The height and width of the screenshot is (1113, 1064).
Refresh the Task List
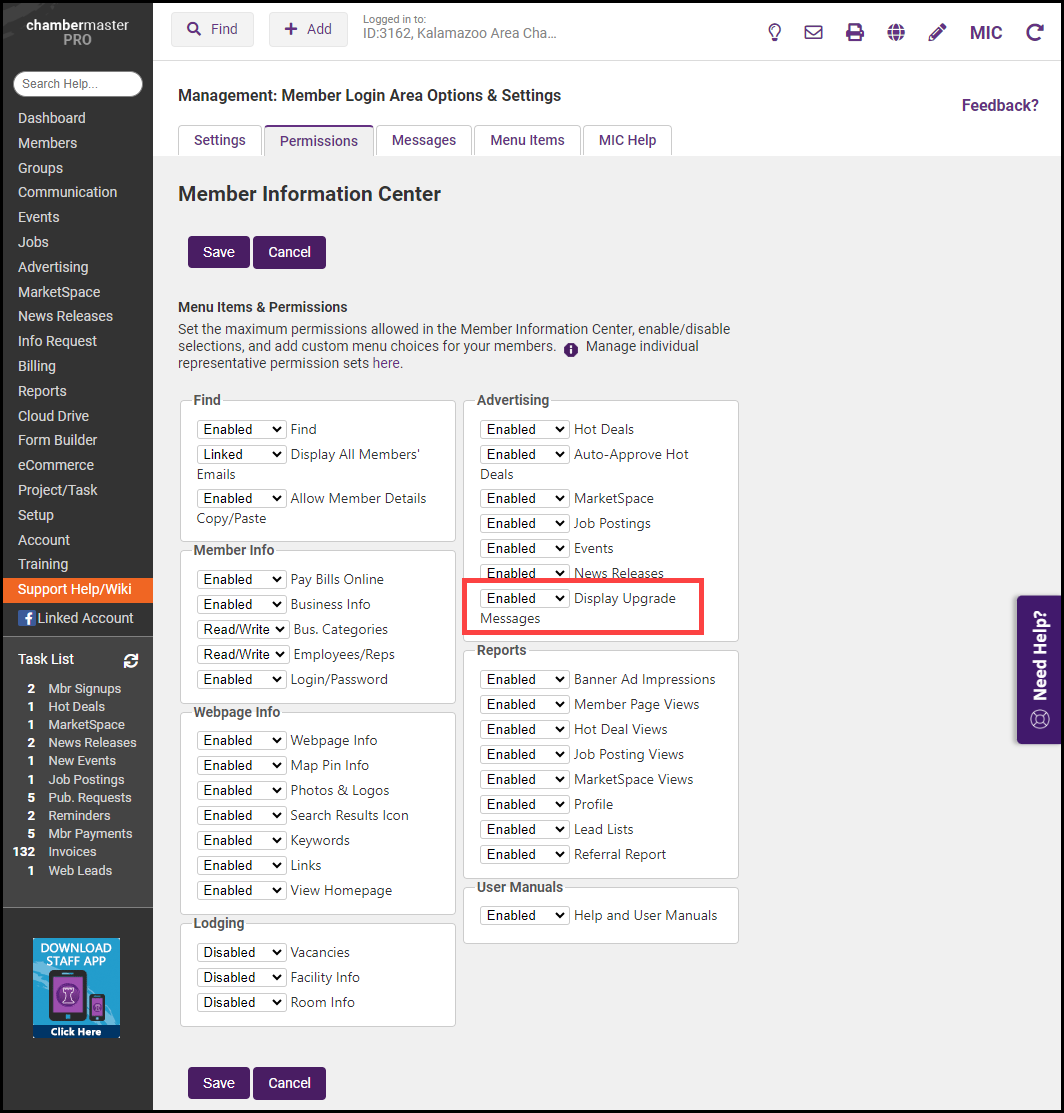pyautogui.click(x=131, y=660)
